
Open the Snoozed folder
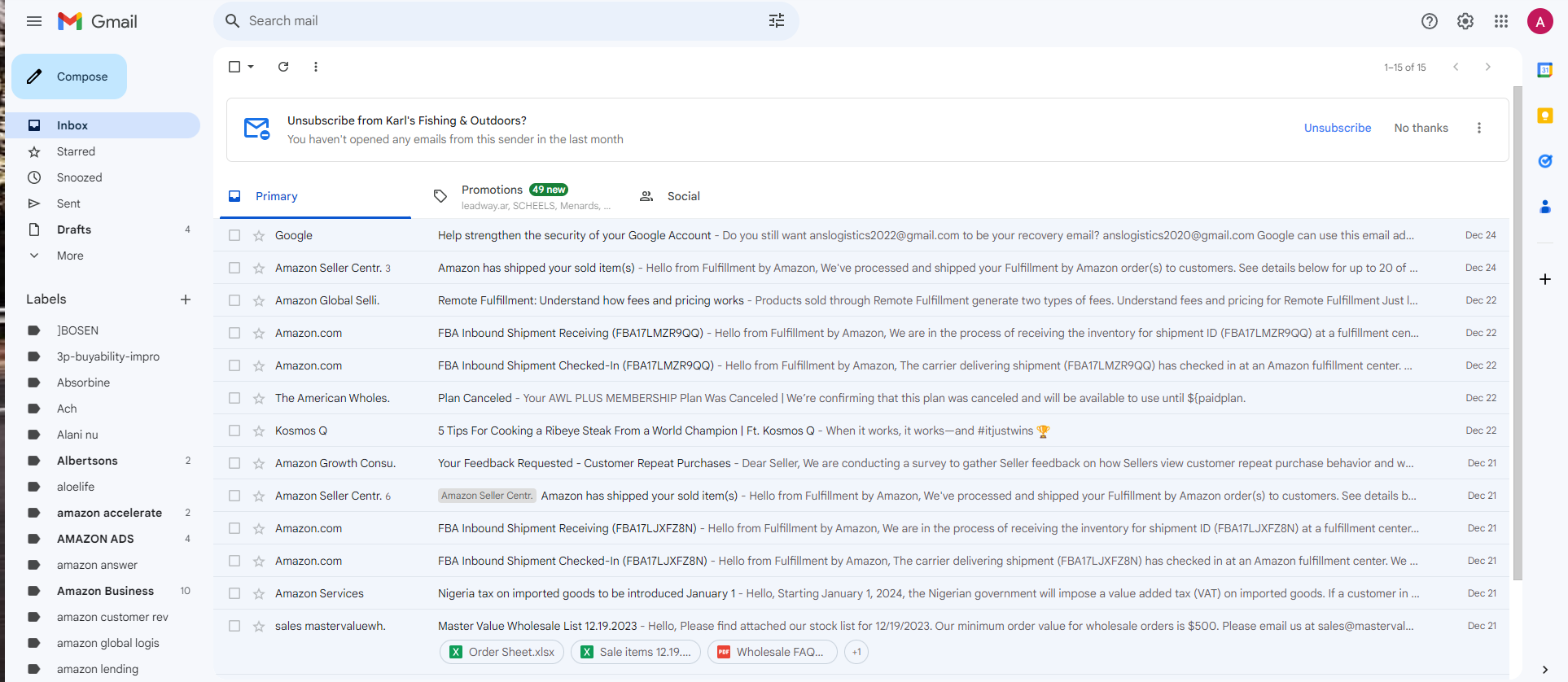tap(103, 177)
